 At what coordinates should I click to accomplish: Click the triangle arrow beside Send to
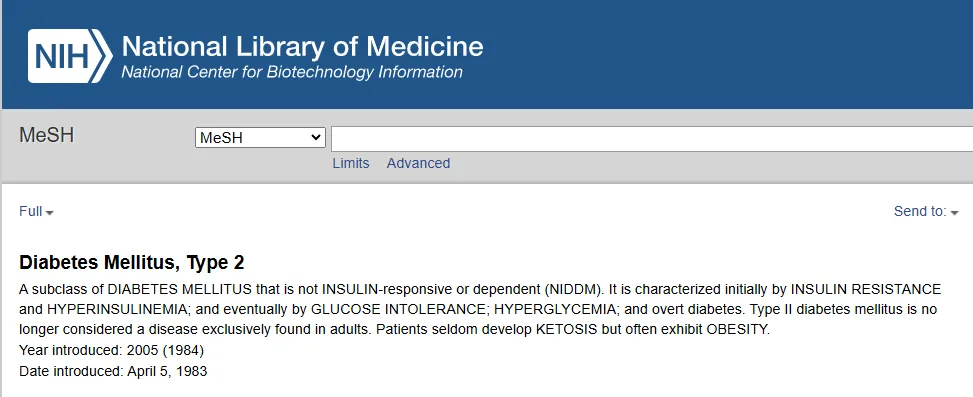[x=954, y=213]
